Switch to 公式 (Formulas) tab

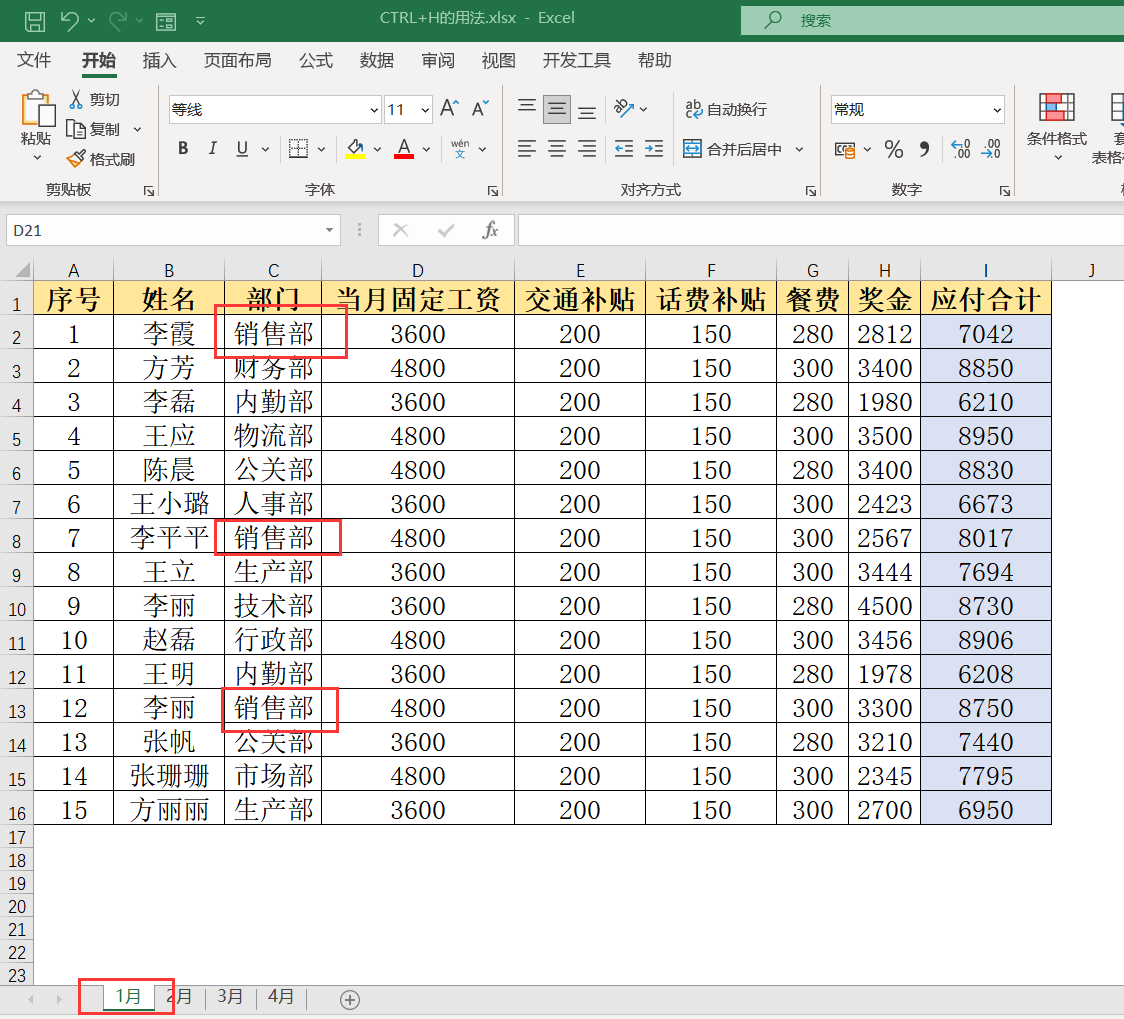coord(316,60)
